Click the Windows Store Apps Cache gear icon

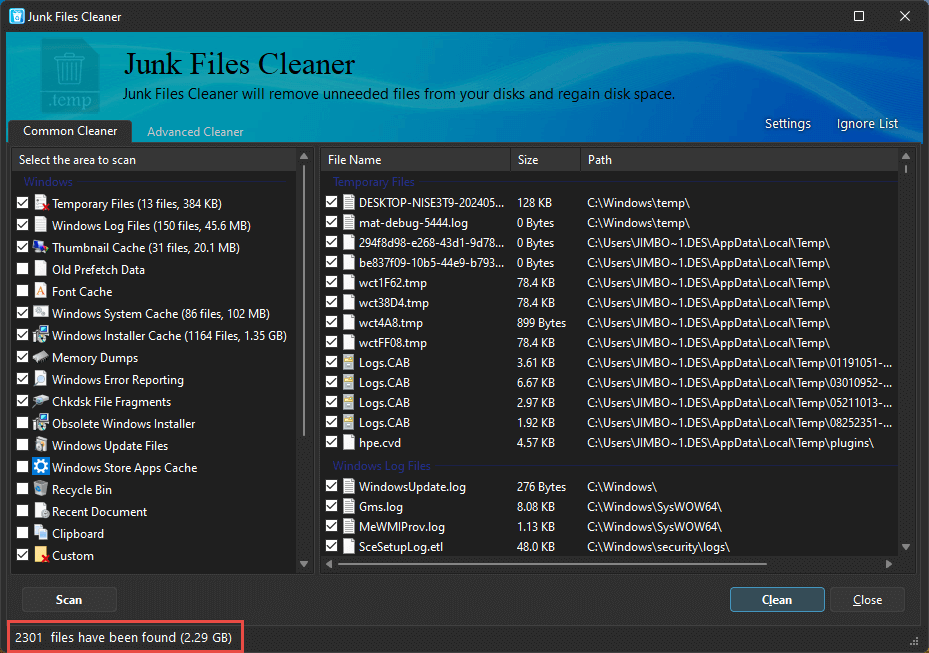tap(41, 467)
